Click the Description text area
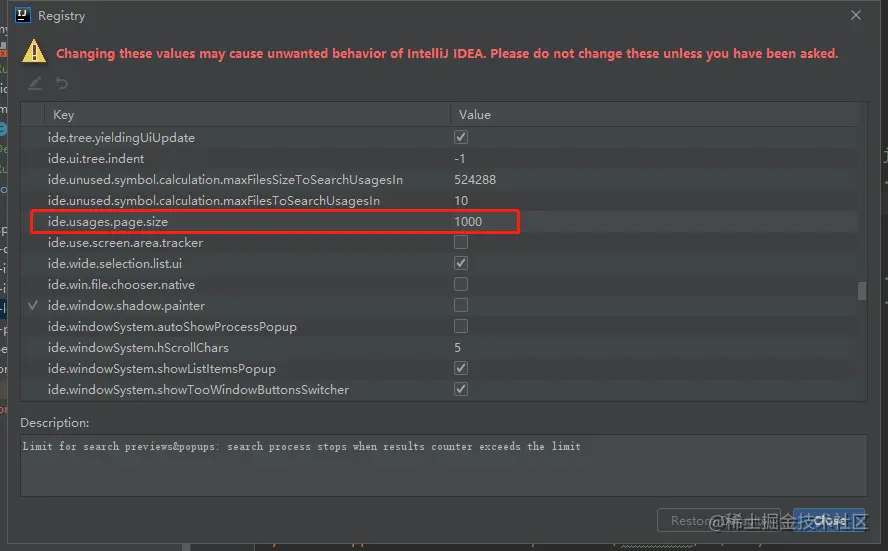The image size is (888, 551). [443, 465]
